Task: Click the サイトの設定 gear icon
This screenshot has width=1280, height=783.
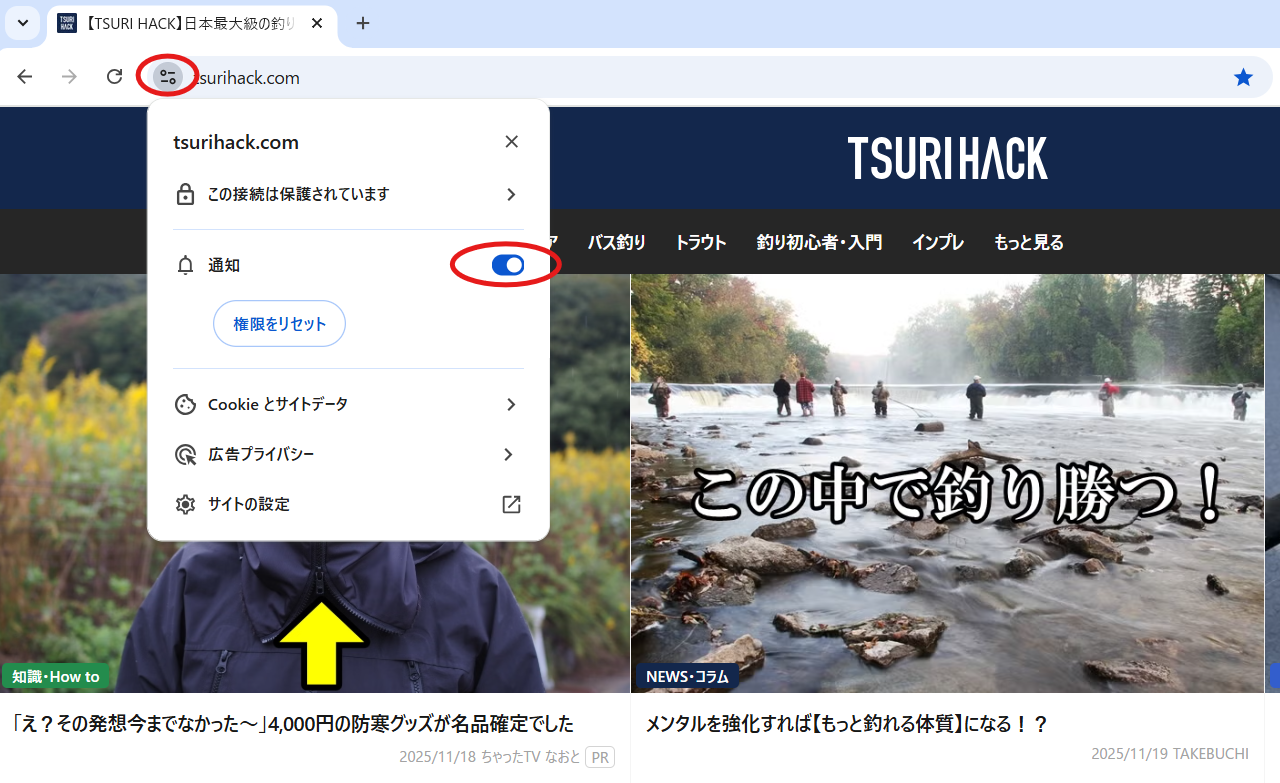Action: coord(185,505)
